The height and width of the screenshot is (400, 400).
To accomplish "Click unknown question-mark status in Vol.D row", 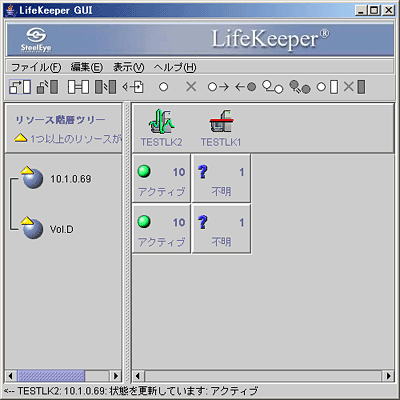I will point(203,222).
